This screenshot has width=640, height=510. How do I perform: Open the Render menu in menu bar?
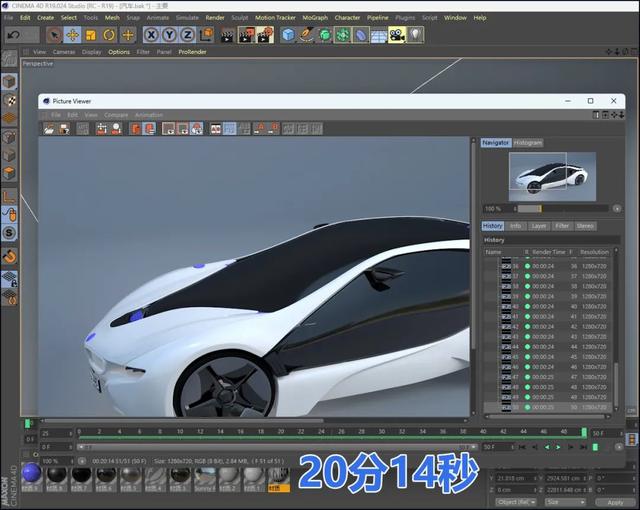215,18
